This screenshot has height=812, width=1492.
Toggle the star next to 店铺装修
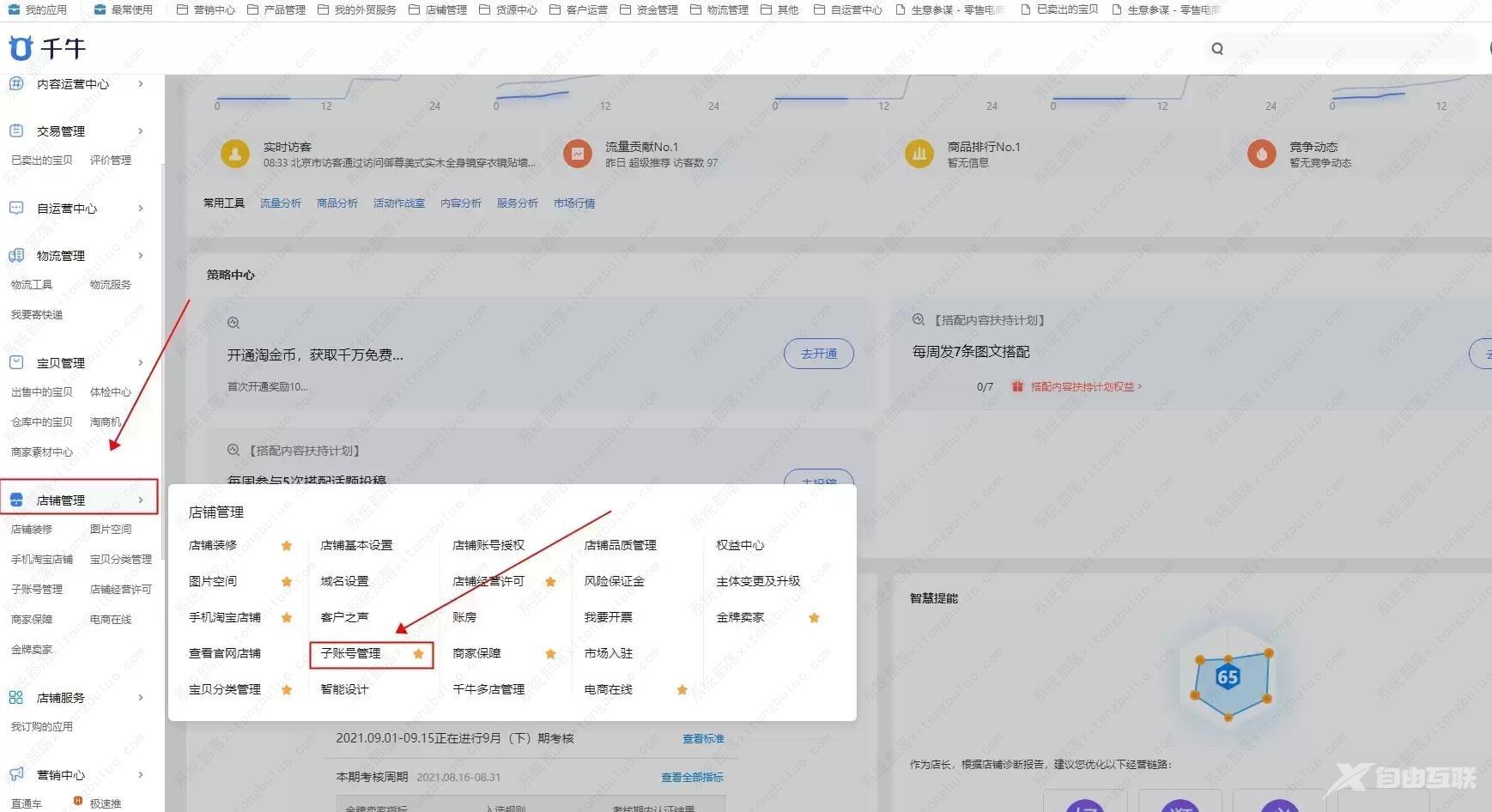tap(288, 545)
